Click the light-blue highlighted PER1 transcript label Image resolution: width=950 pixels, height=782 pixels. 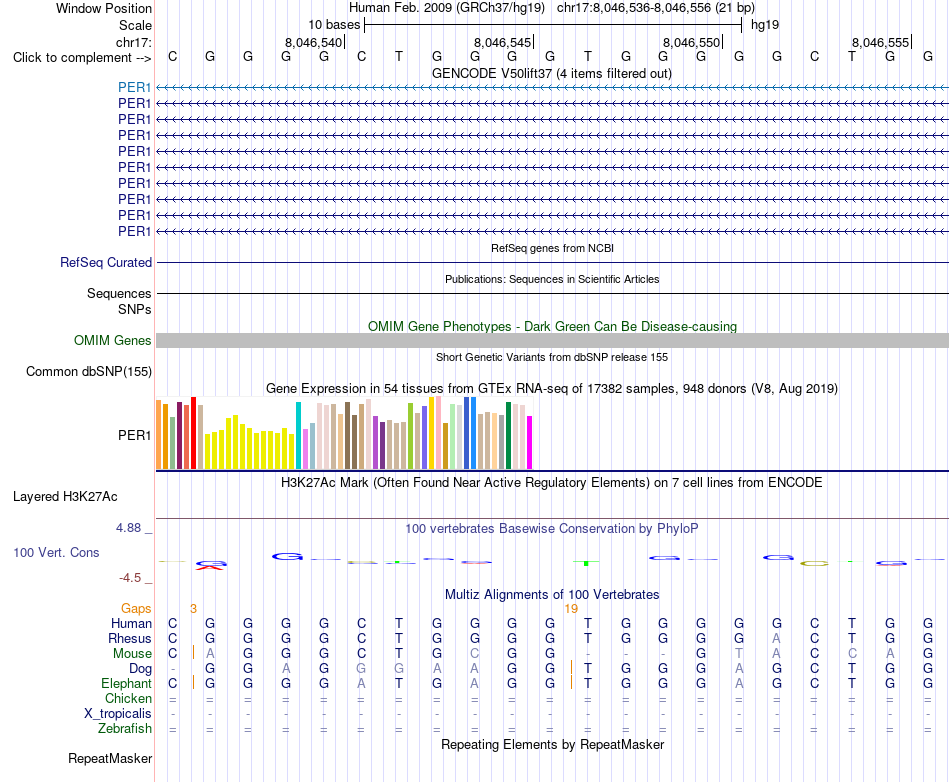(134, 87)
